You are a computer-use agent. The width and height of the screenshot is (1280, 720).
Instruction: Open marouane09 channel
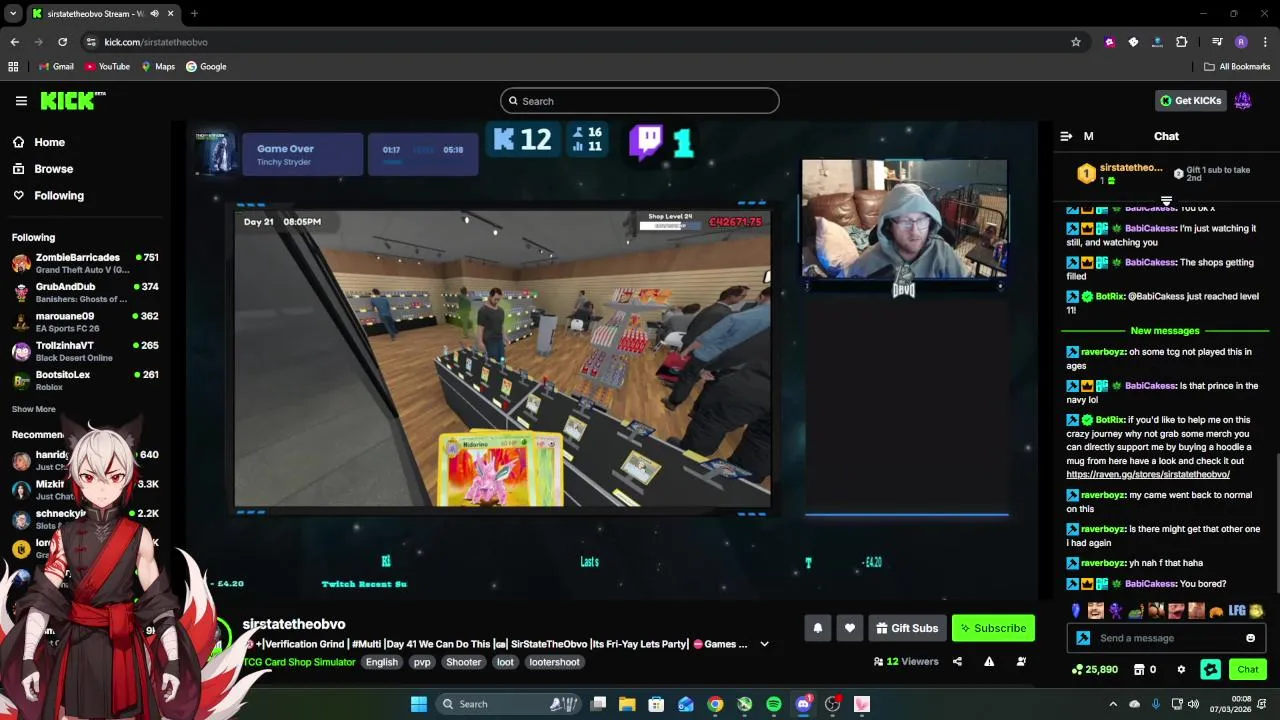coord(85,322)
